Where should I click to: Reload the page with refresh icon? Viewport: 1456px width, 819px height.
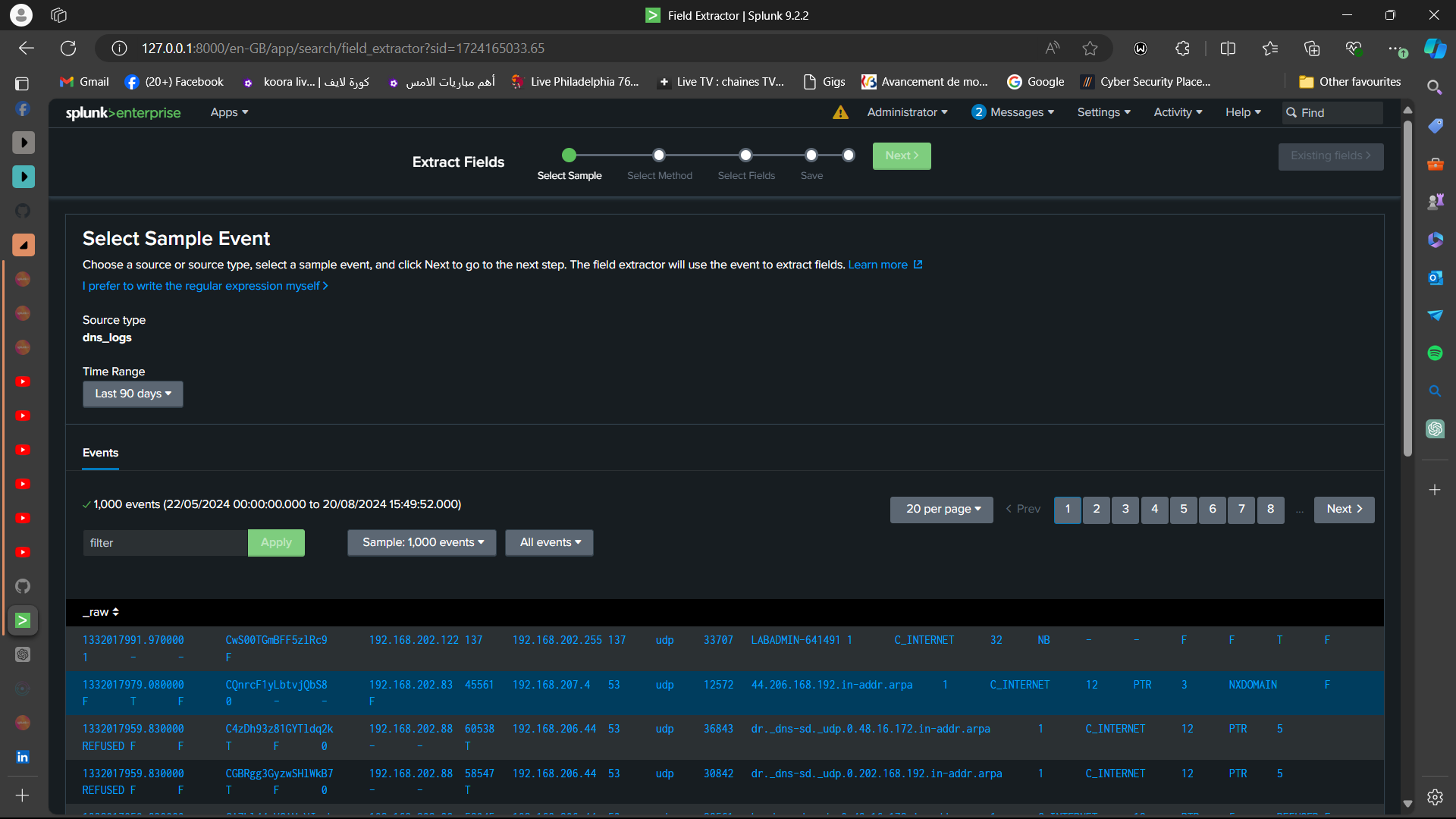(x=68, y=49)
